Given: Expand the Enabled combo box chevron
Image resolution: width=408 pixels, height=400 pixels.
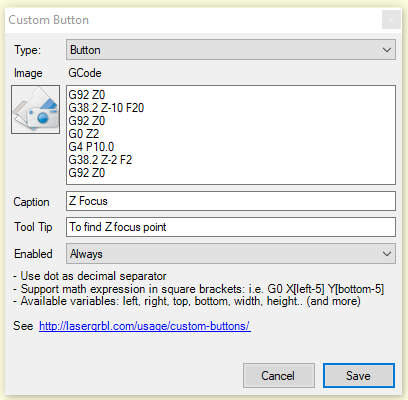Looking at the screenshot, I should pyautogui.click(x=387, y=254).
